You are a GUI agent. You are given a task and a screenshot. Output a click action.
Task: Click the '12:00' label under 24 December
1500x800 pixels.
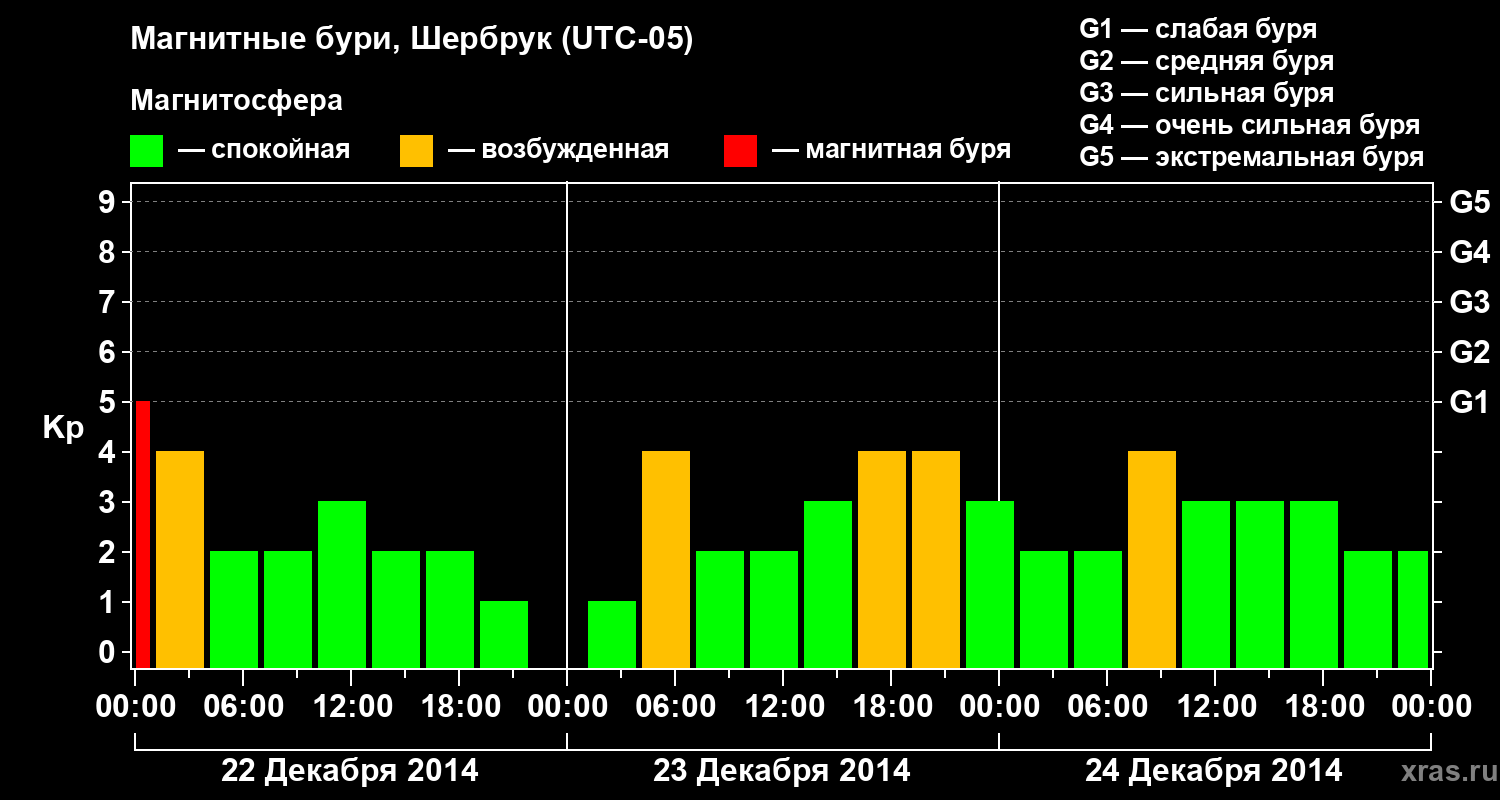1215,707
